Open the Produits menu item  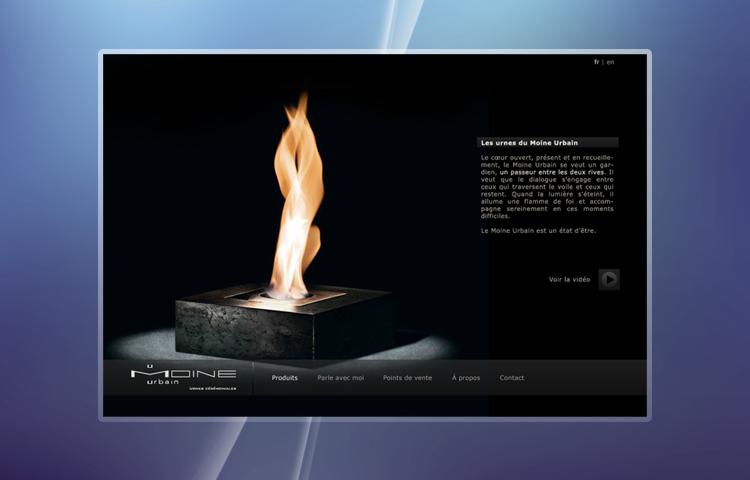coord(285,378)
